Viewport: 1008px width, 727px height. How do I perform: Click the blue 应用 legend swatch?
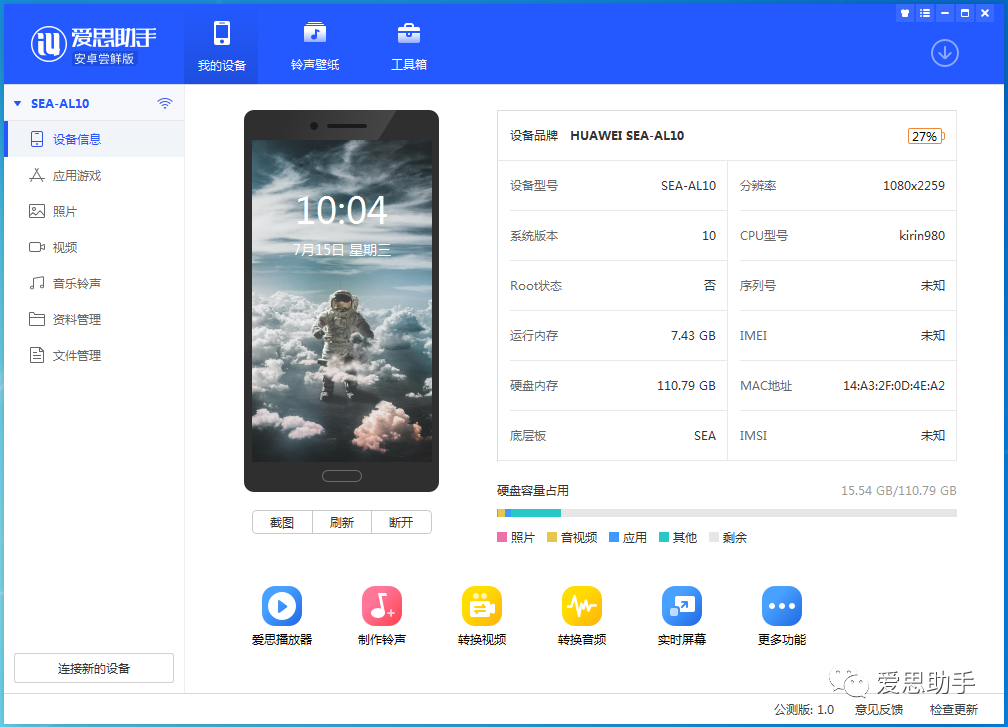pos(614,537)
